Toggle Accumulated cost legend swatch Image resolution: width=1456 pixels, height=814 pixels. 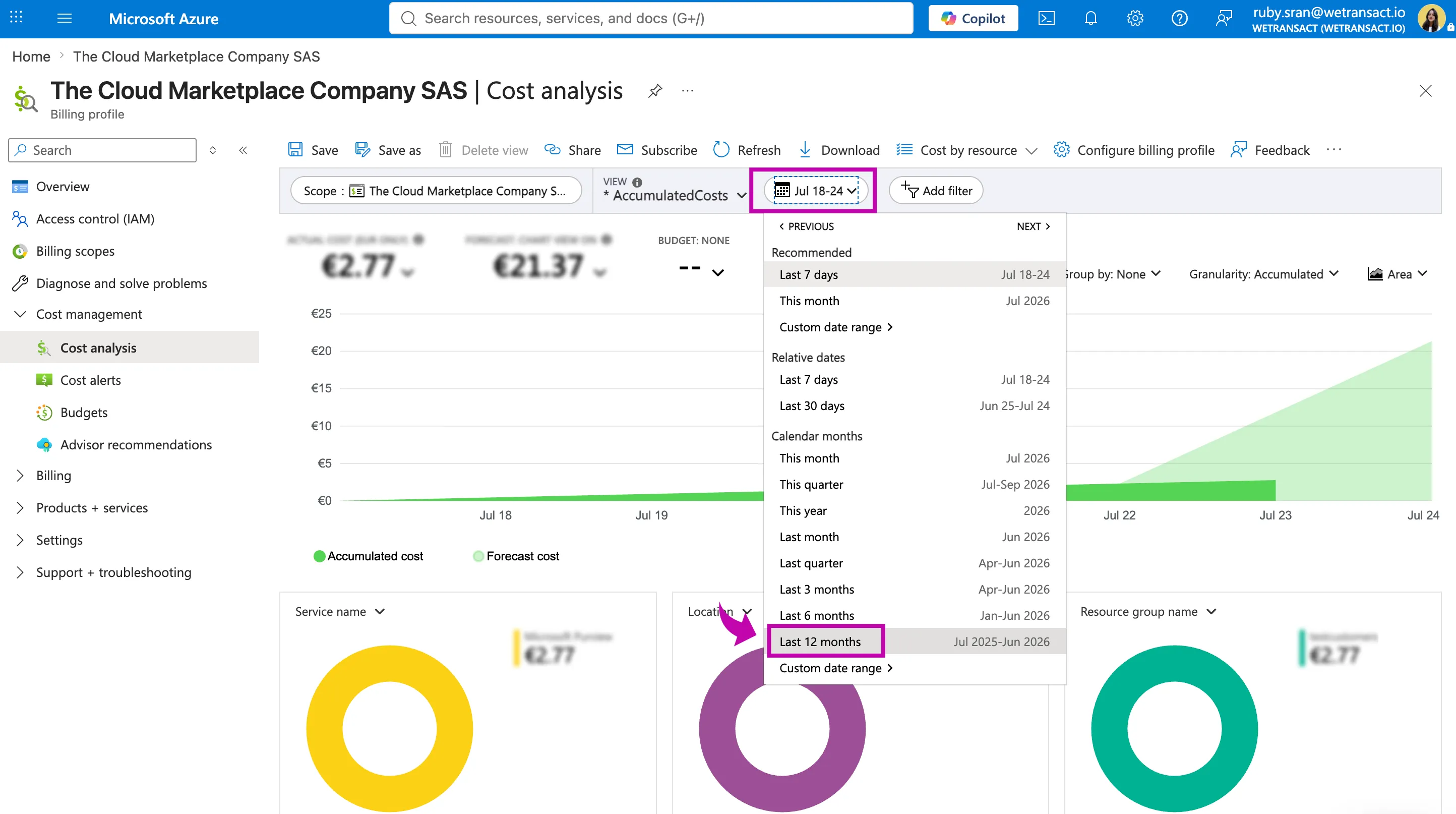319,556
